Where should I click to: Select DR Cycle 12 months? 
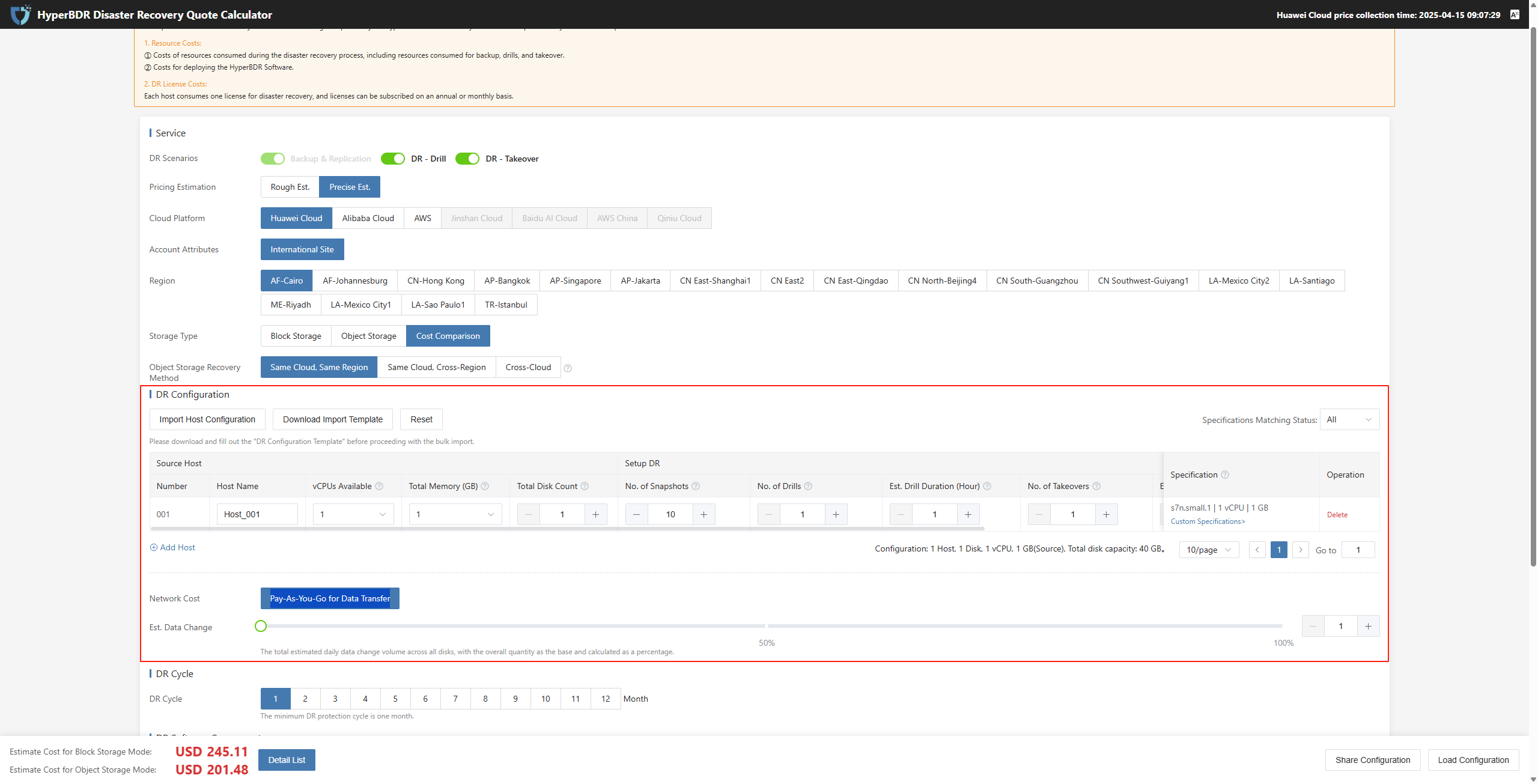(606, 699)
